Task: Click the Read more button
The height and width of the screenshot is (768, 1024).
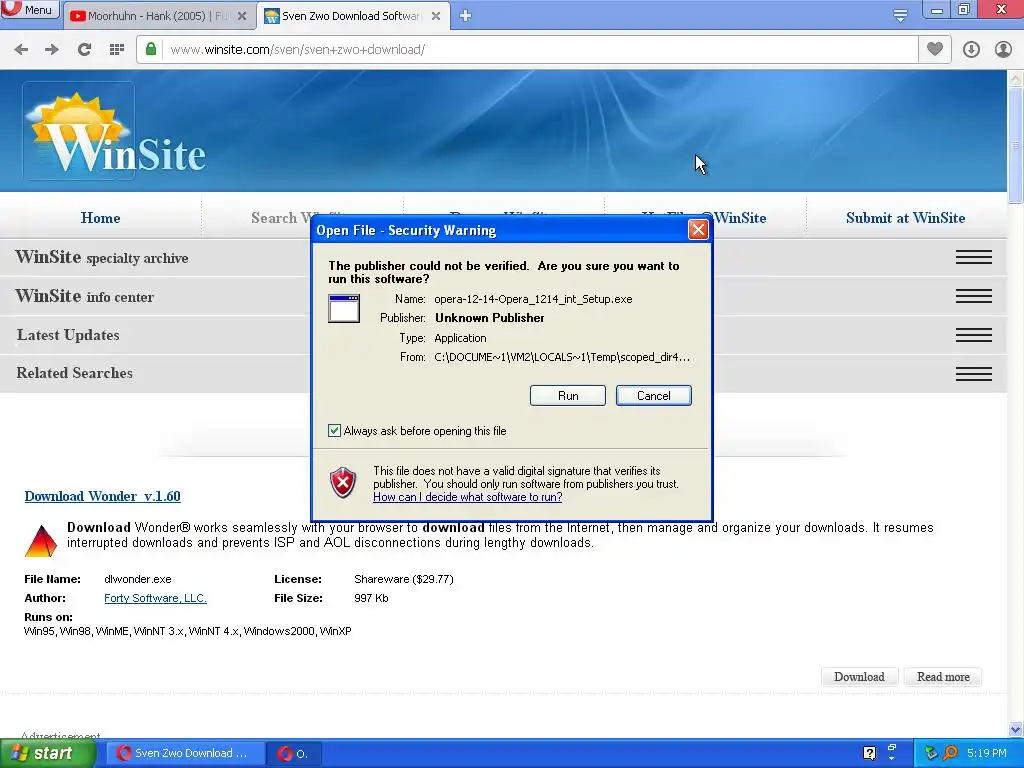Action: tap(943, 677)
